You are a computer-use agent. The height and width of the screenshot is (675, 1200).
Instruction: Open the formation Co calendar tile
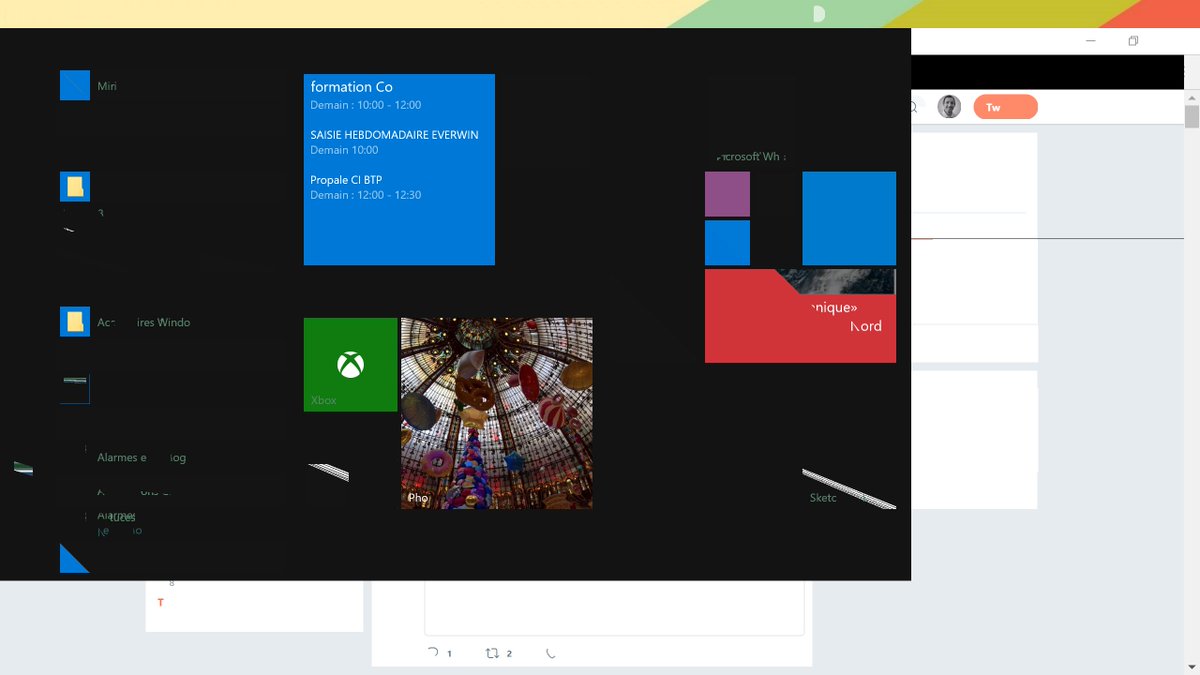[x=399, y=170]
